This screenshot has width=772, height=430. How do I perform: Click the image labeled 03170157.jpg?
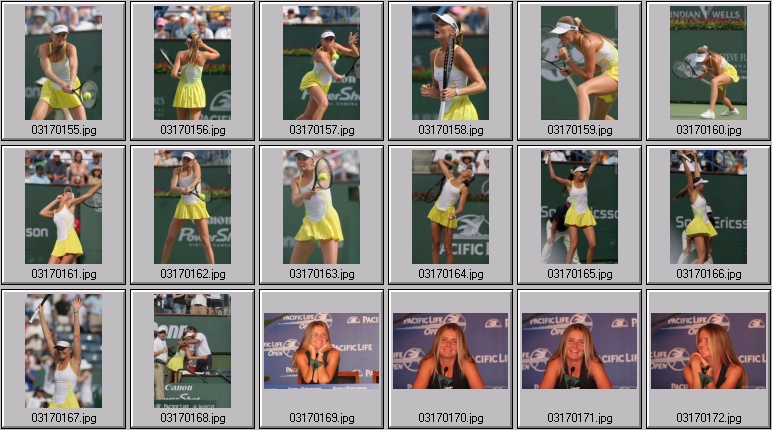point(321,63)
